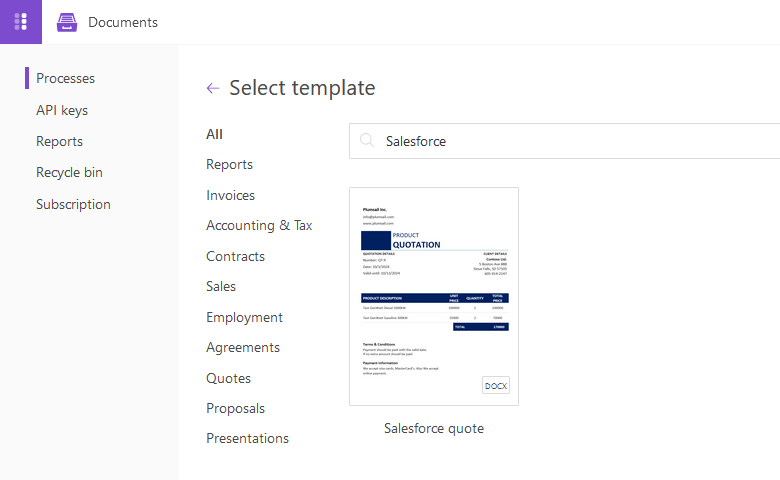Click the Salesforce quote template label
Screen dimensions: 780x480
click(434, 429)
